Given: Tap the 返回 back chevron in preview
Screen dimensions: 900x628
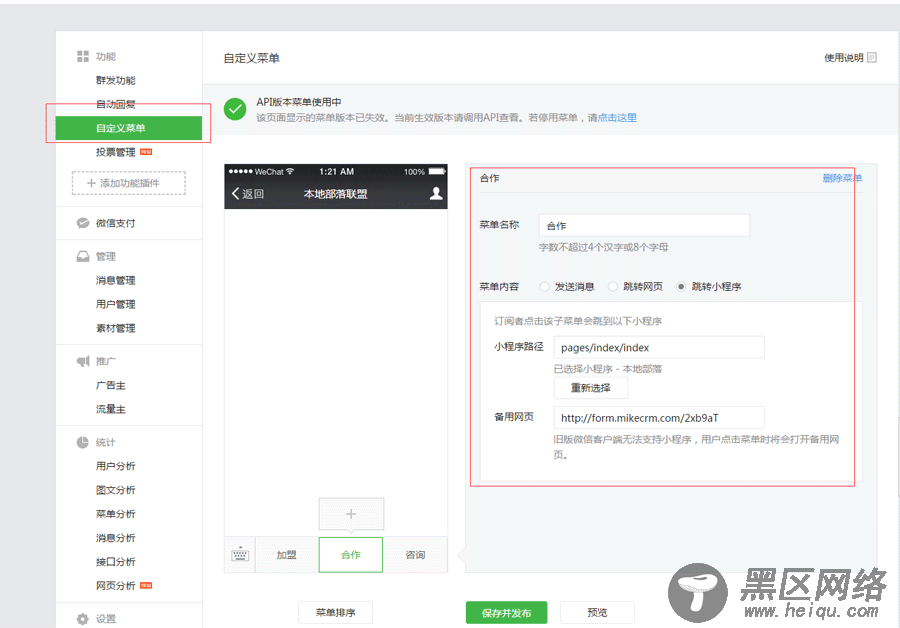Looking at the screenshot, I should tap(235, 193).
